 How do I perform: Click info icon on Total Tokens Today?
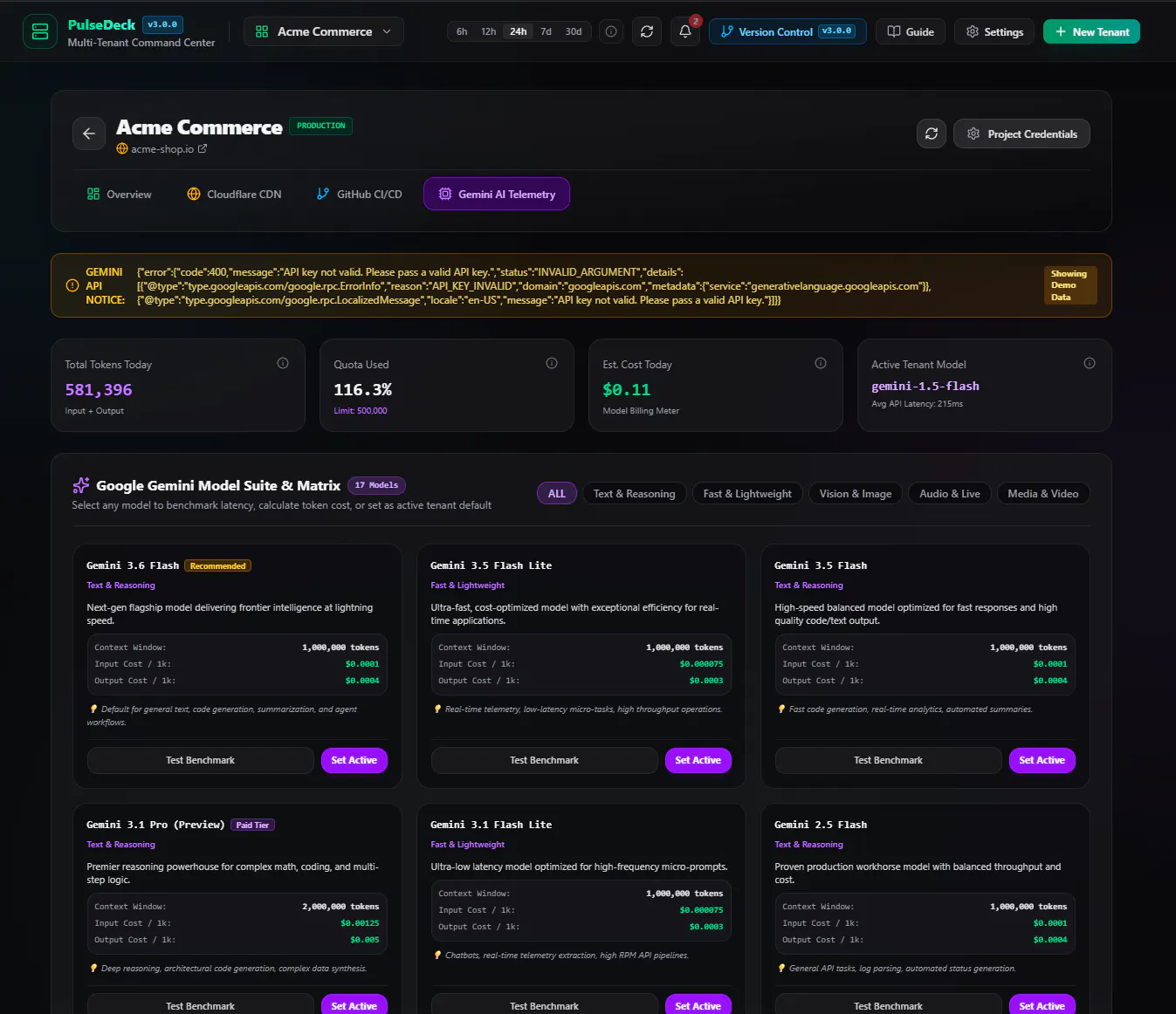coord(283,363)
